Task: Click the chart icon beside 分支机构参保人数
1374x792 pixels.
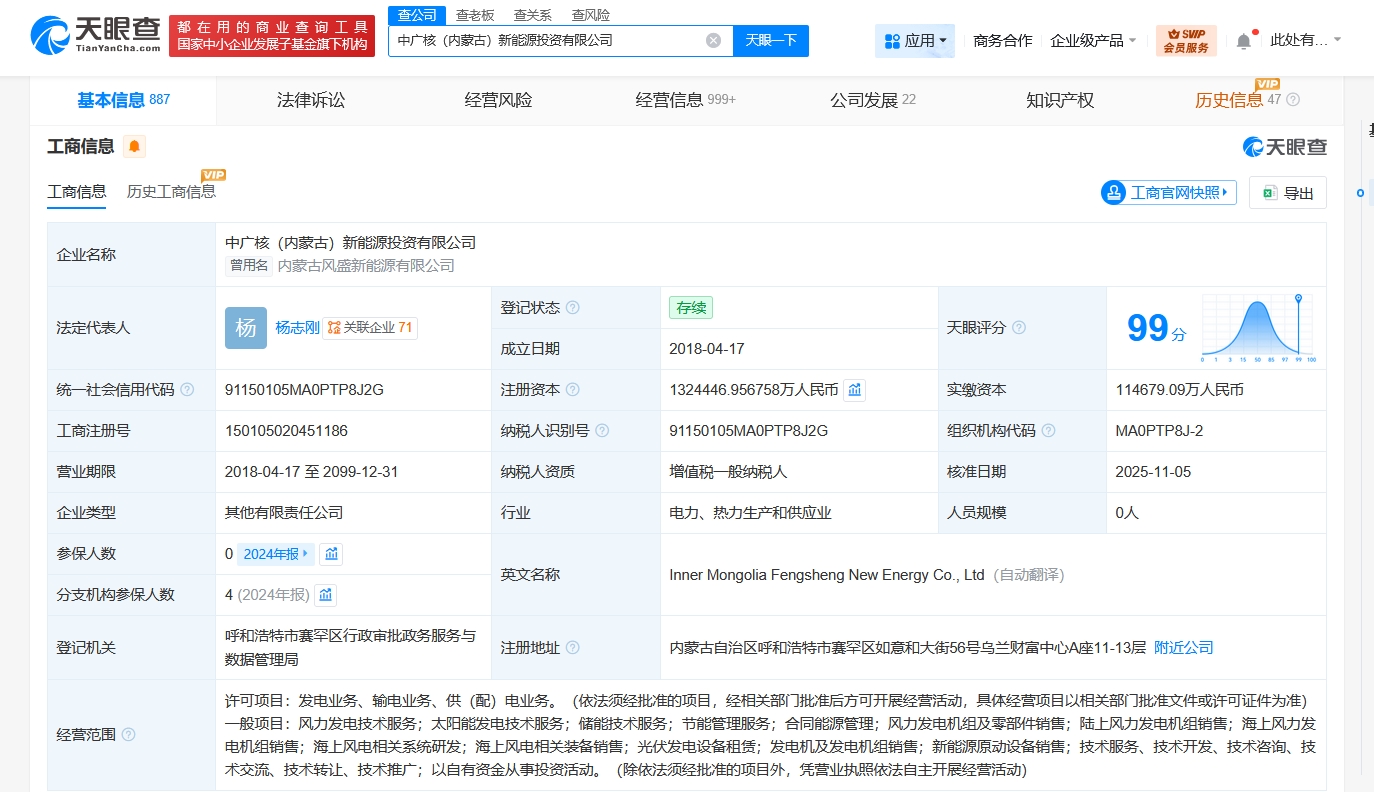Action: point(325,595)
